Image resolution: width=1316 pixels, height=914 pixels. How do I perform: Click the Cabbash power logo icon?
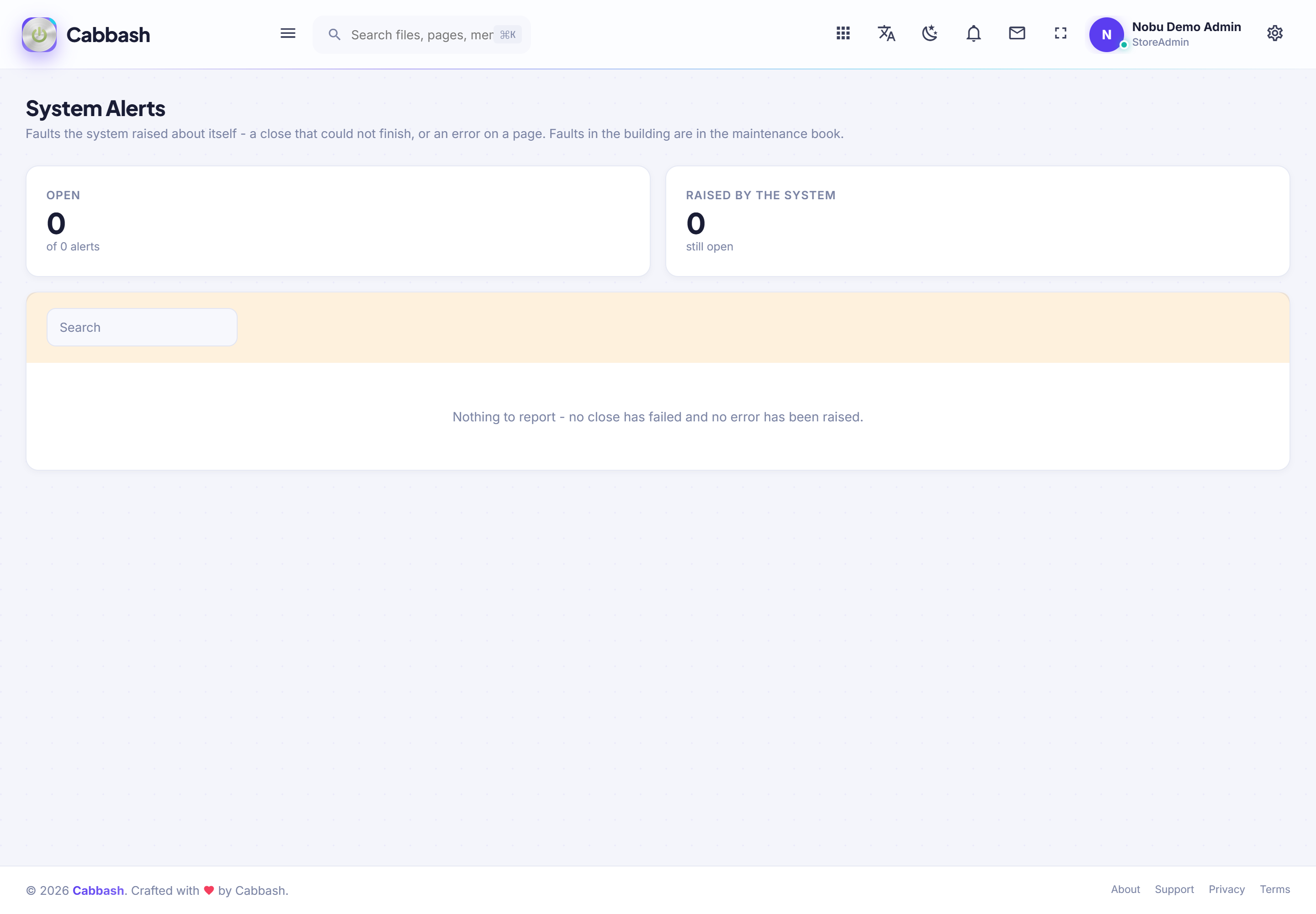(x=39, y=34)
